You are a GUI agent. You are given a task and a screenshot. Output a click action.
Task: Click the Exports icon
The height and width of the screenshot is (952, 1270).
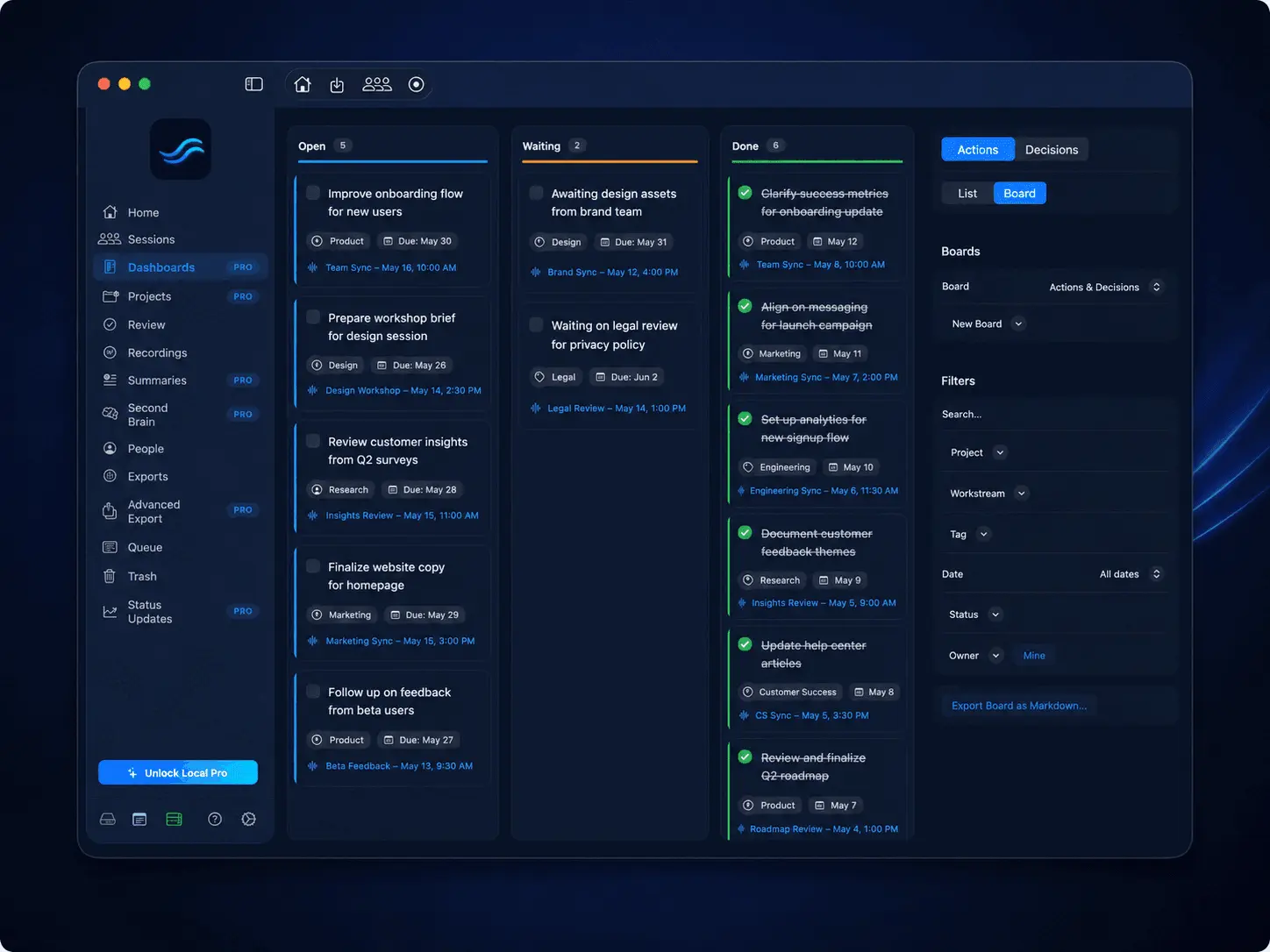(x=110, y=476)
